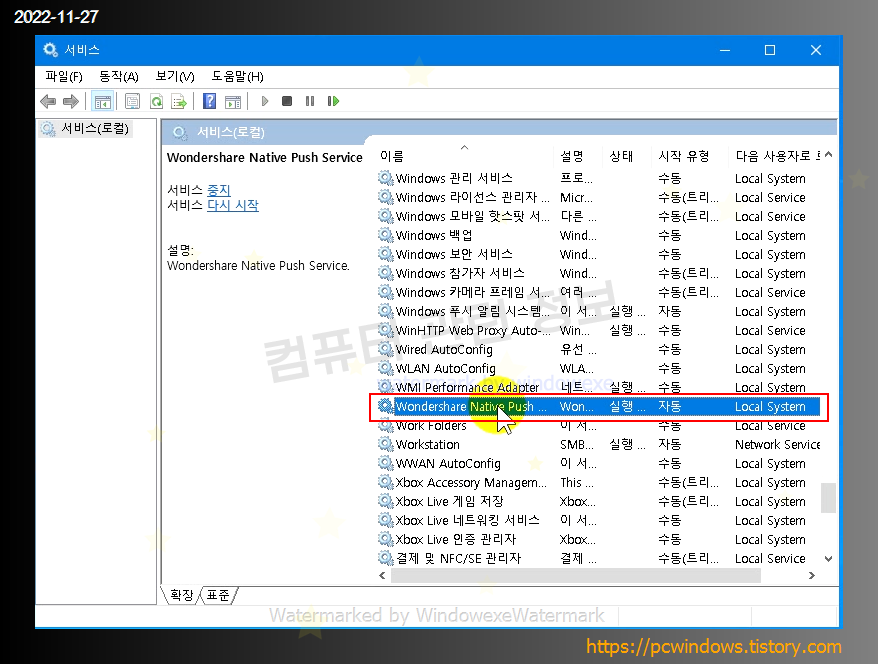The image size is (878, 664).
Task: Open the Properties toolbar icon
Action: [132, 101]
